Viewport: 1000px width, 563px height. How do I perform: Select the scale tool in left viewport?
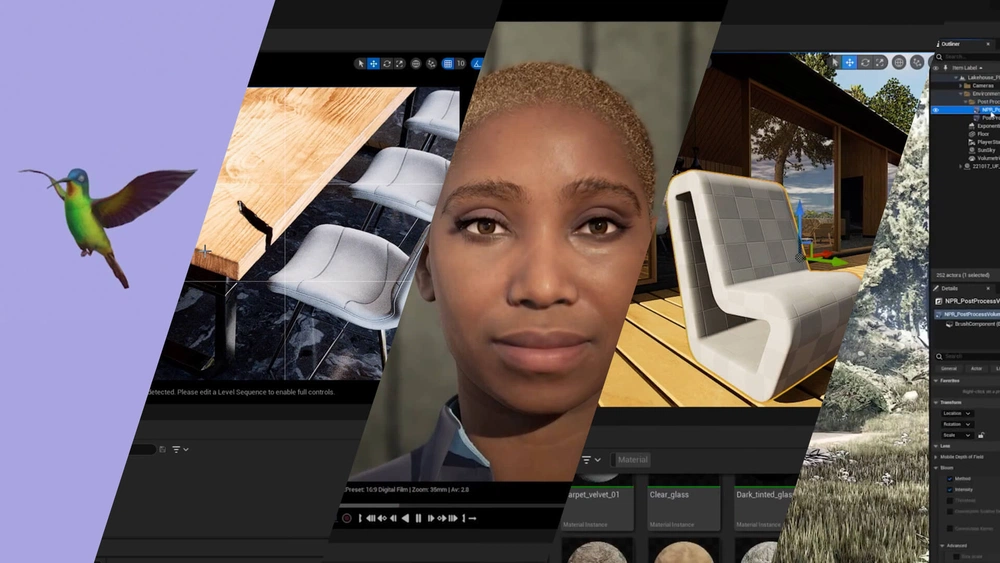pyautogui.click(x=400, y=63)
